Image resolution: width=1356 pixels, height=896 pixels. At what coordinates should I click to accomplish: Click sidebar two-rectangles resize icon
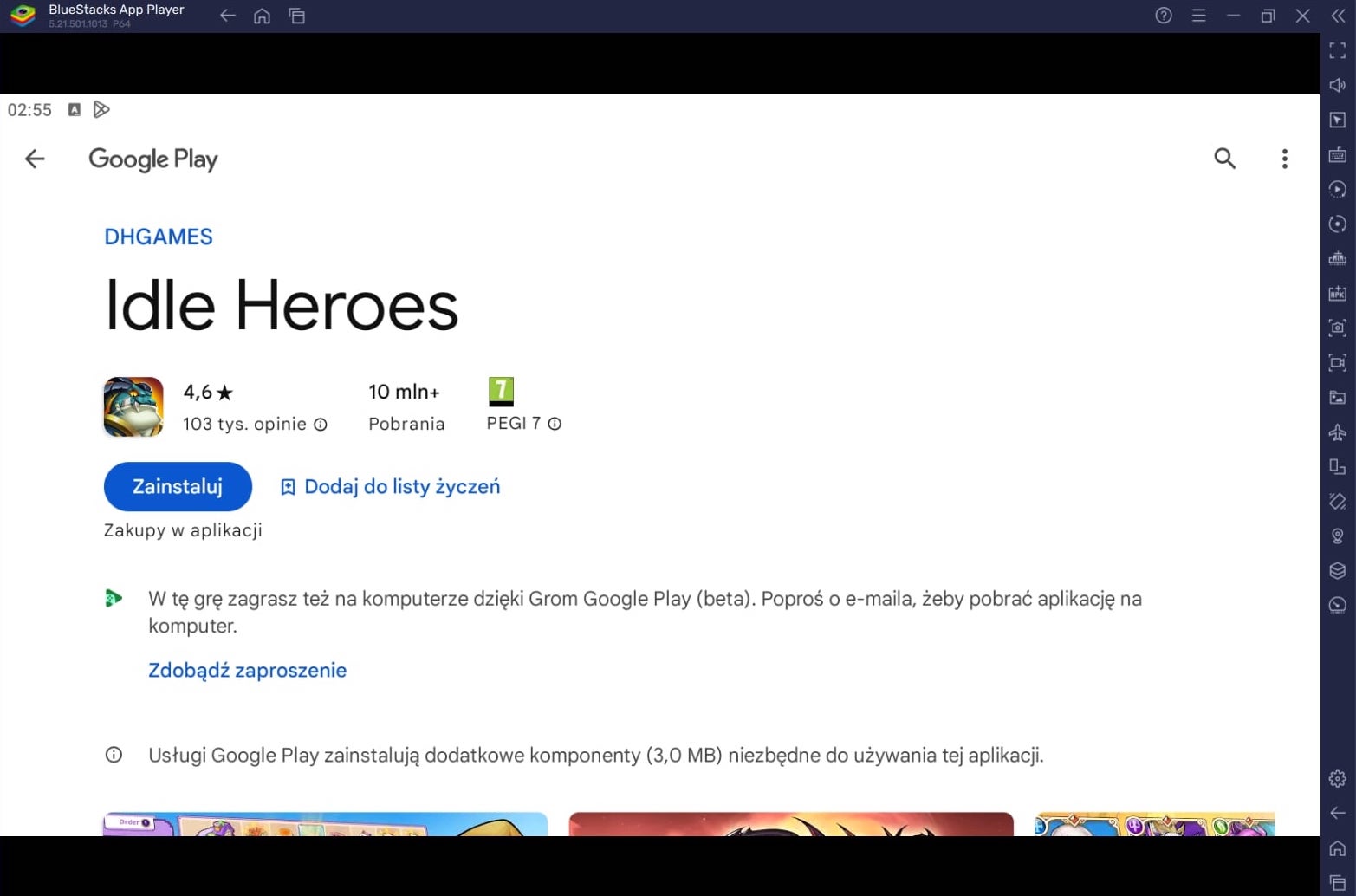pos(1338,466)
